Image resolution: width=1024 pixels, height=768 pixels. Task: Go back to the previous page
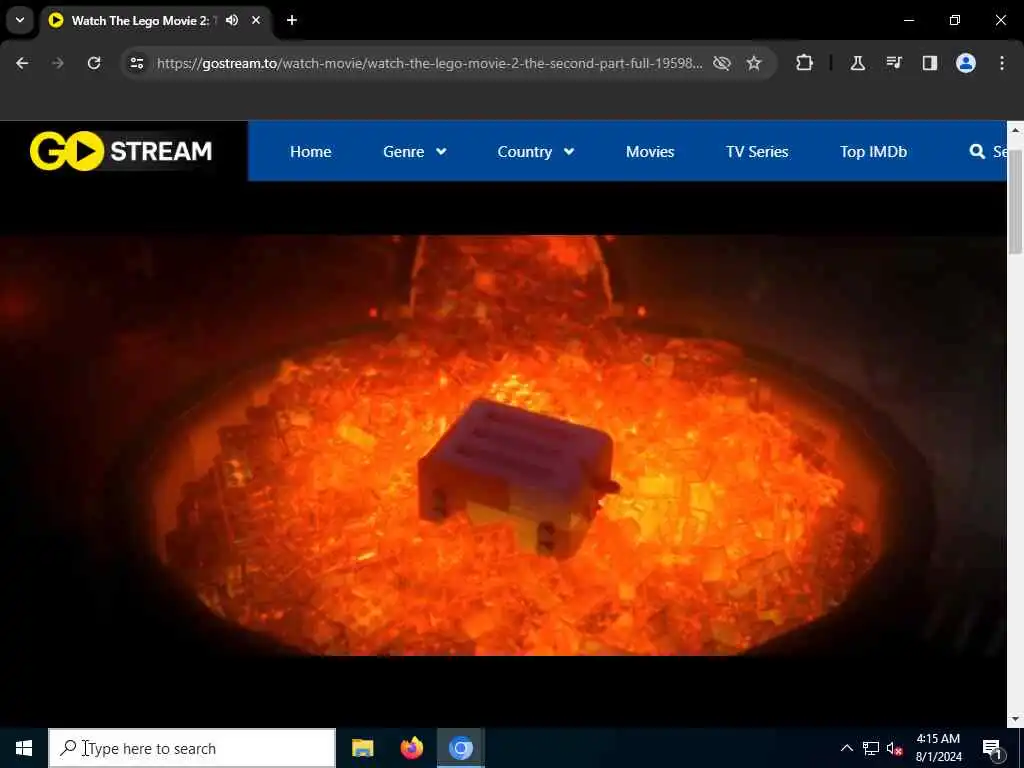tap(22, 63)
